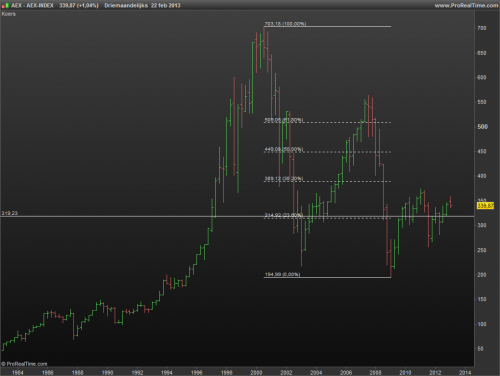The width and height of the screenshot is (500, 376).
Task: Click the red-green chart icon beside AEX title
Action: (x=5, y=5)
